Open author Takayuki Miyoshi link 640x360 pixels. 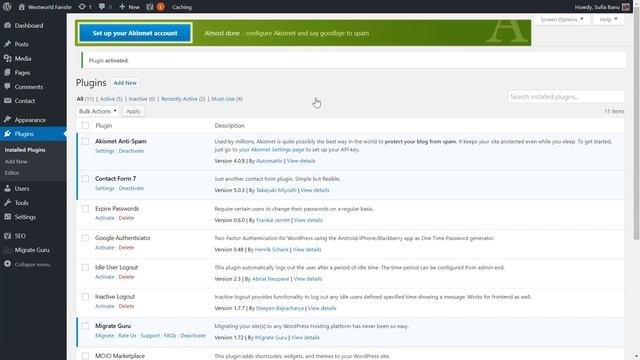pyautogui.click(x=276, y=190)
